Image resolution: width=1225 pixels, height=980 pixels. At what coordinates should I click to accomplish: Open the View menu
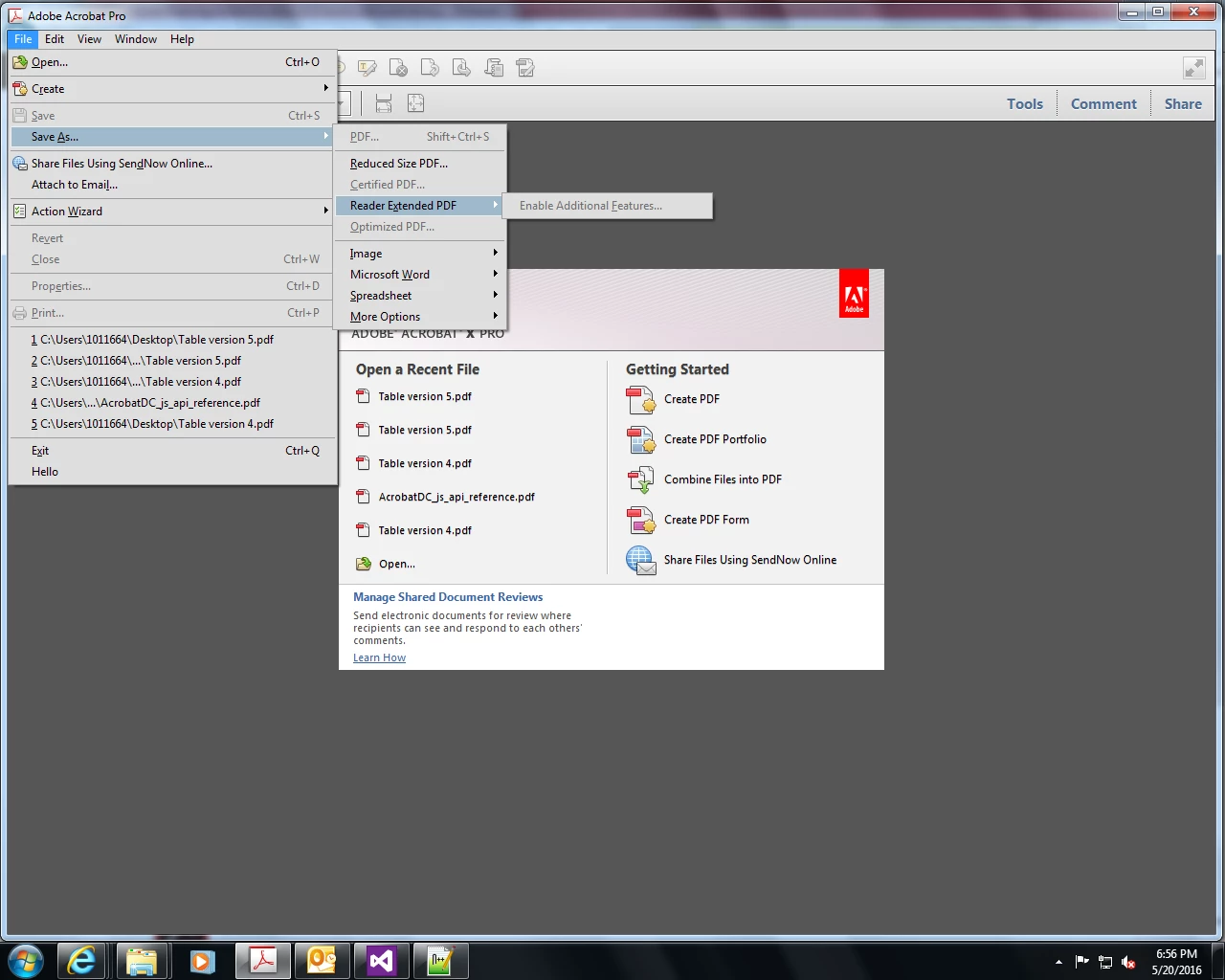tap(89, 38)
